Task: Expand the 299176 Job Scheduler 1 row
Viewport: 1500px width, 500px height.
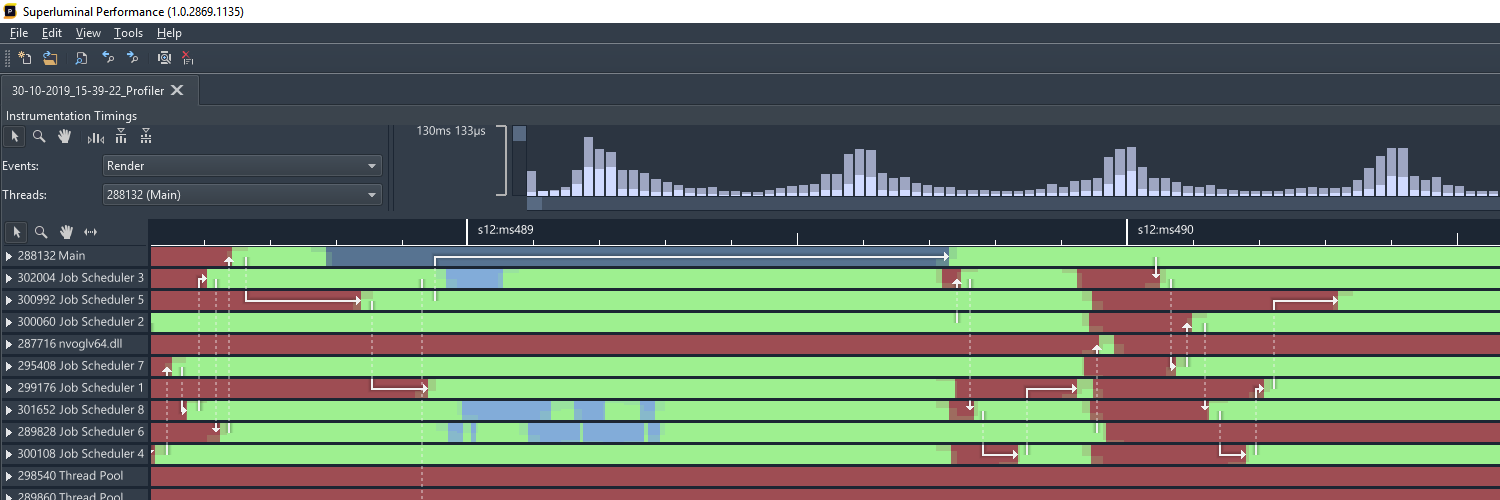Action: [x=9, y=388]
